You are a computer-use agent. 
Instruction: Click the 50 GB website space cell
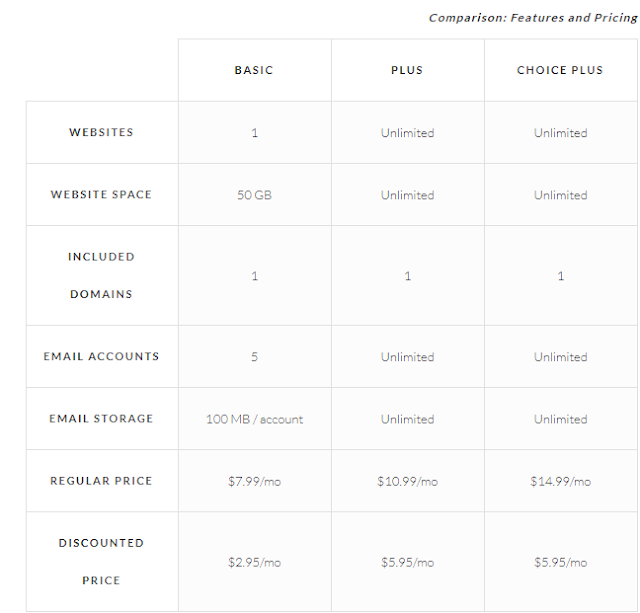[254, 195]
